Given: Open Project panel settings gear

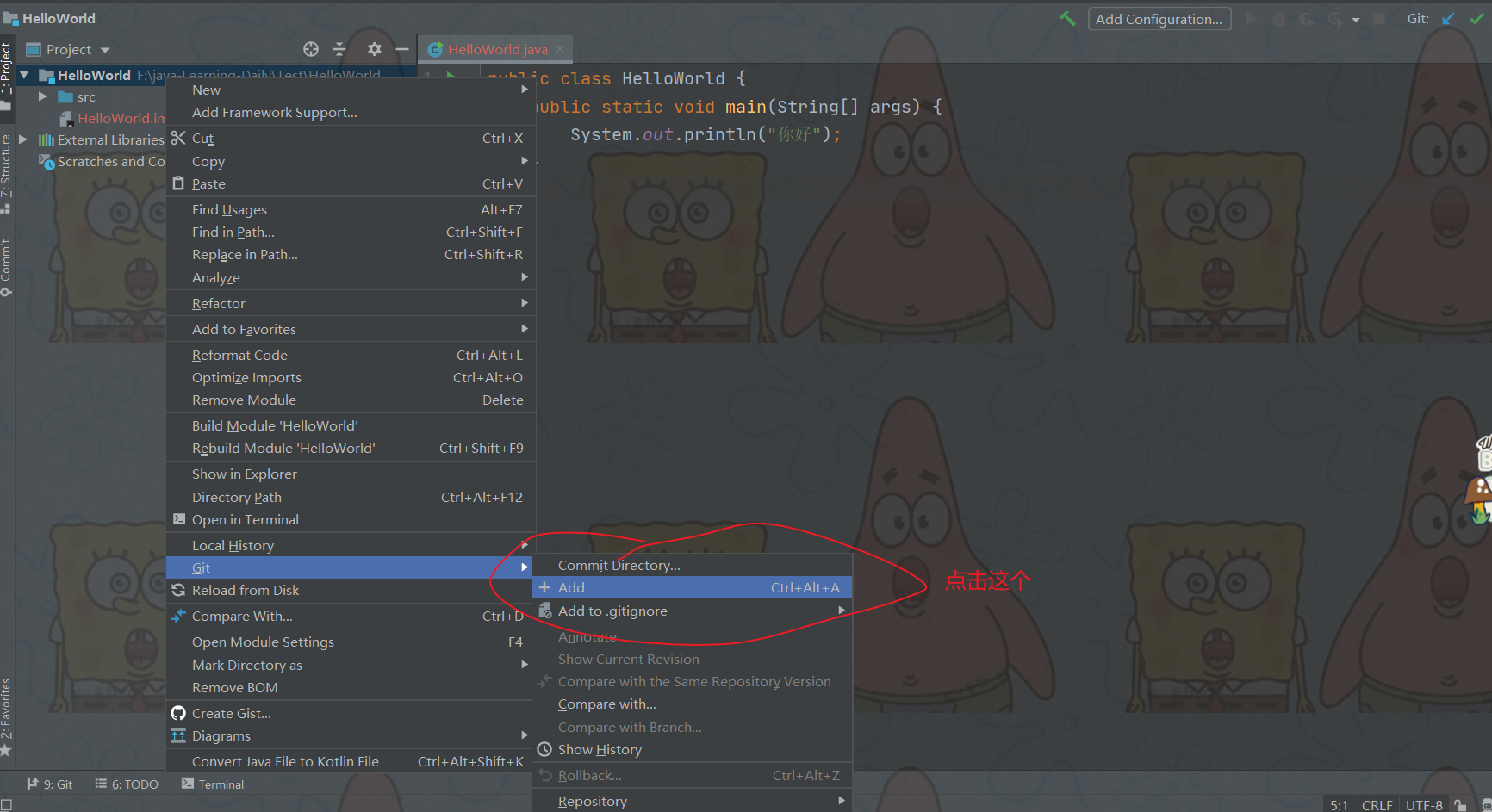Looking at the screenshot, I should (x=374, y=49).
